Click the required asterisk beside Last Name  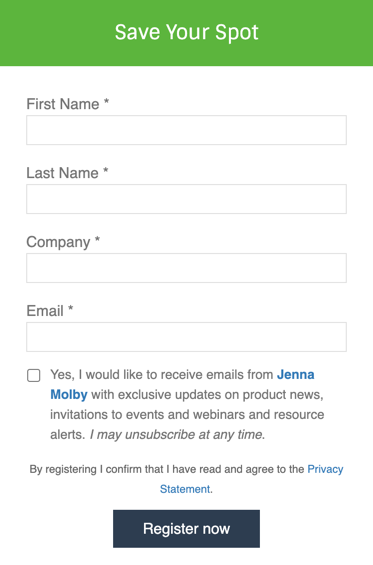(x=106, y=170)
